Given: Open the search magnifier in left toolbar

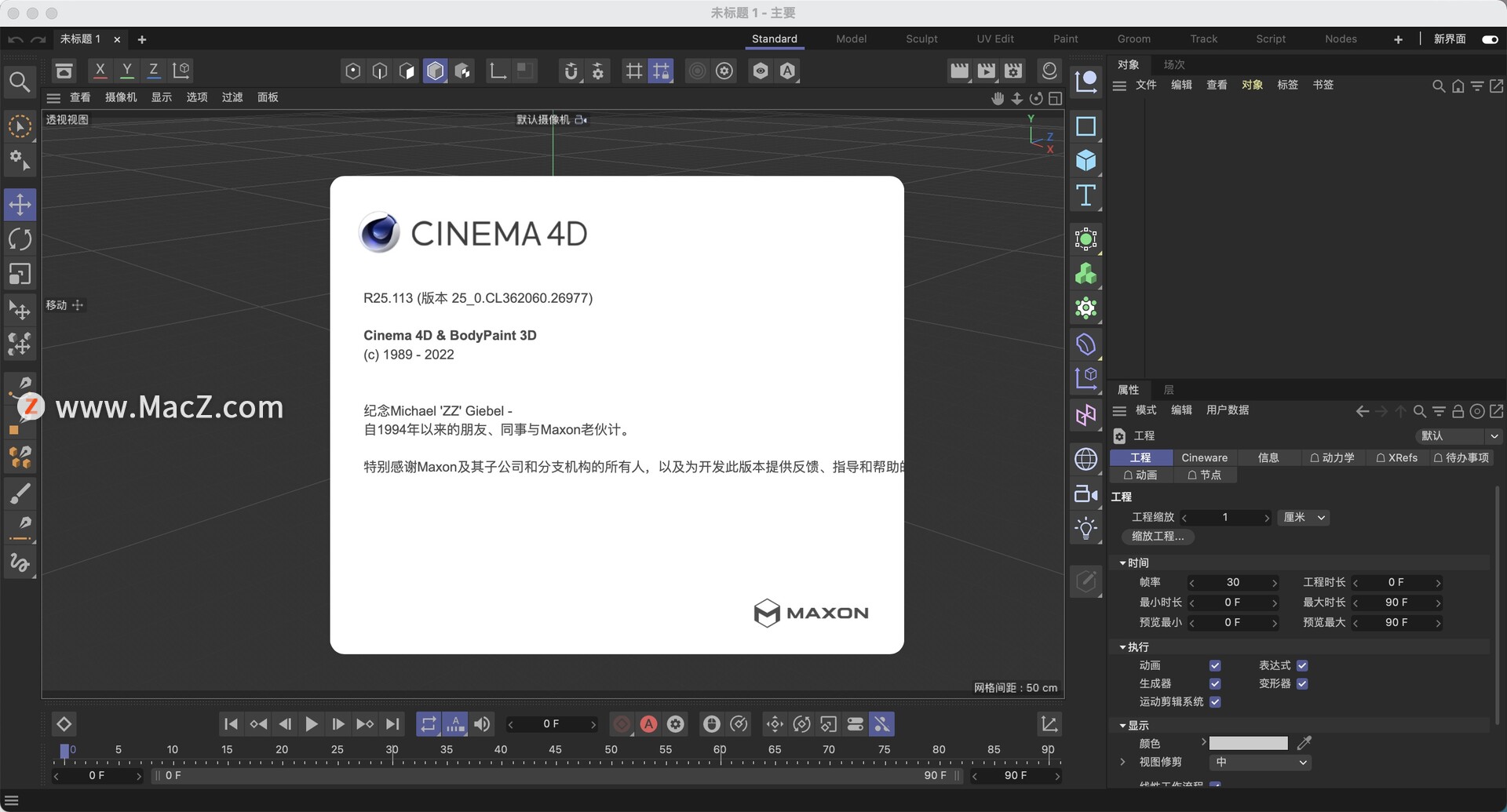Looking at the screenshot, I should [x=20, y=82].
